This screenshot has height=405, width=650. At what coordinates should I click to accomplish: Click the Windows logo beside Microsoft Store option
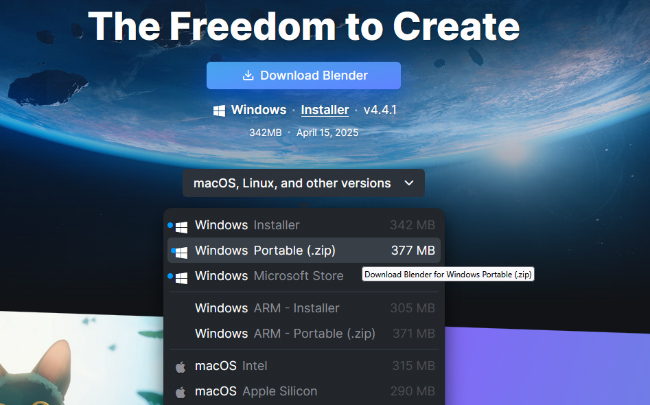coord(181,276)
